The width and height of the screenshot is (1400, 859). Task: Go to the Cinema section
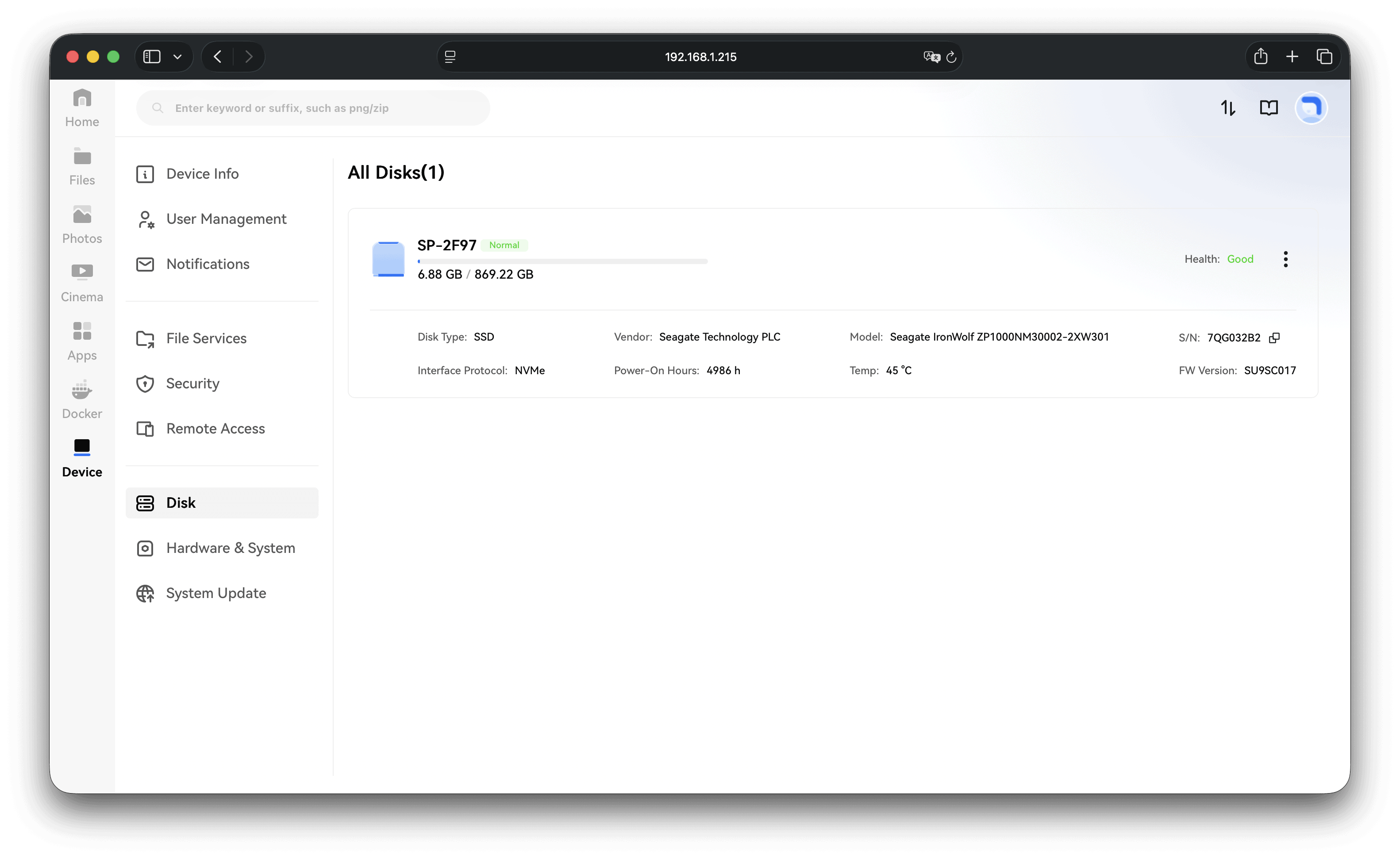coord(82,283)
